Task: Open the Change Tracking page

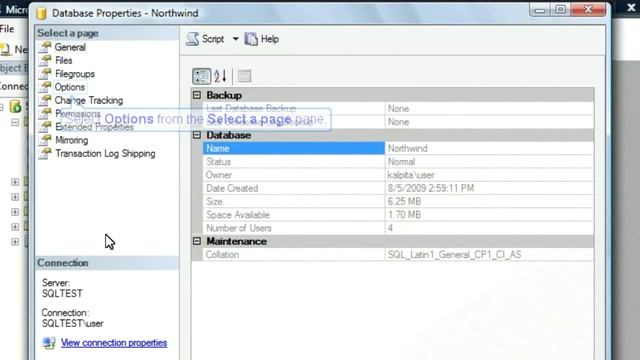Action: coord(89,100)
